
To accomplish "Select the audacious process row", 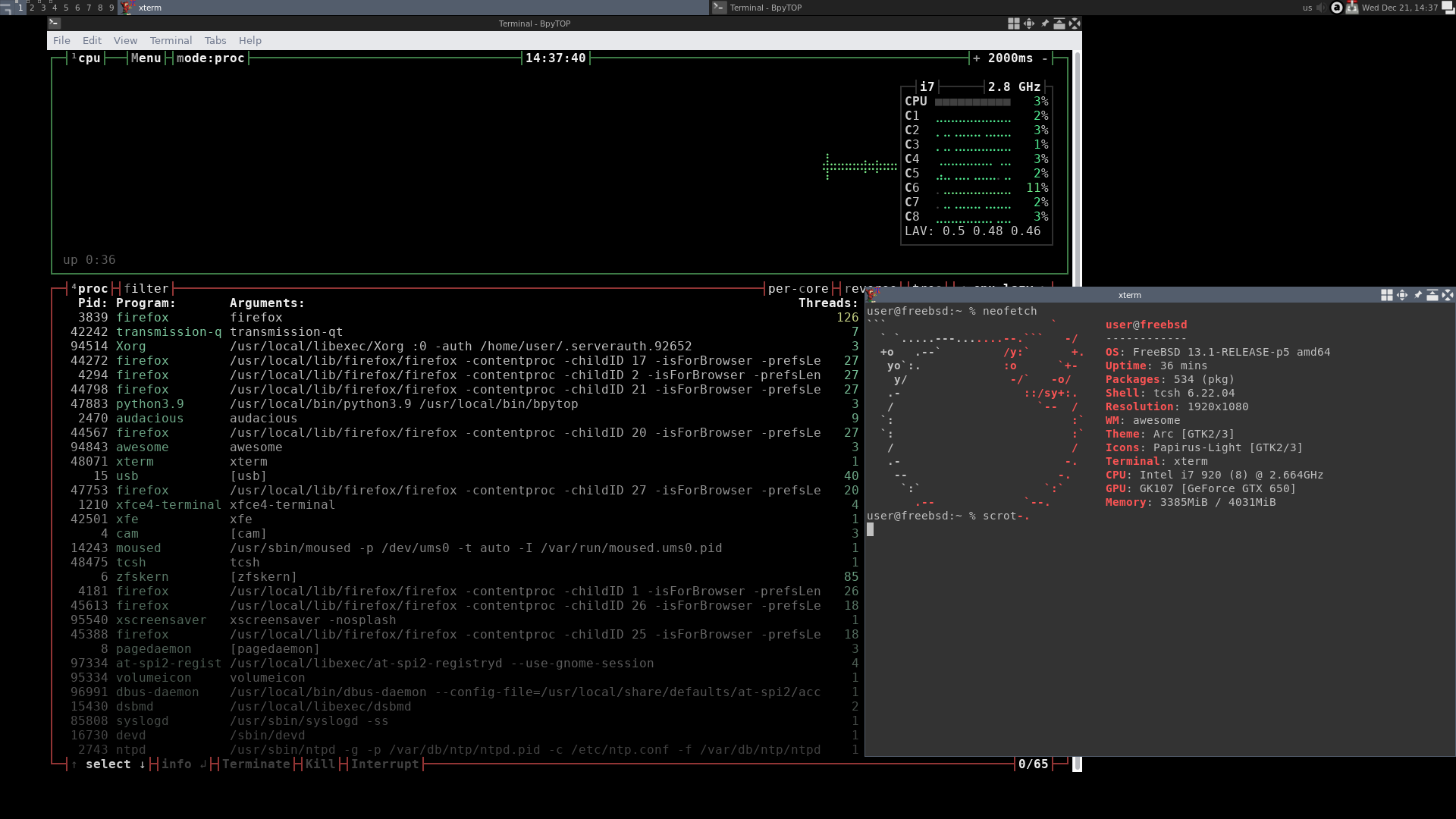I will [464, 419].
